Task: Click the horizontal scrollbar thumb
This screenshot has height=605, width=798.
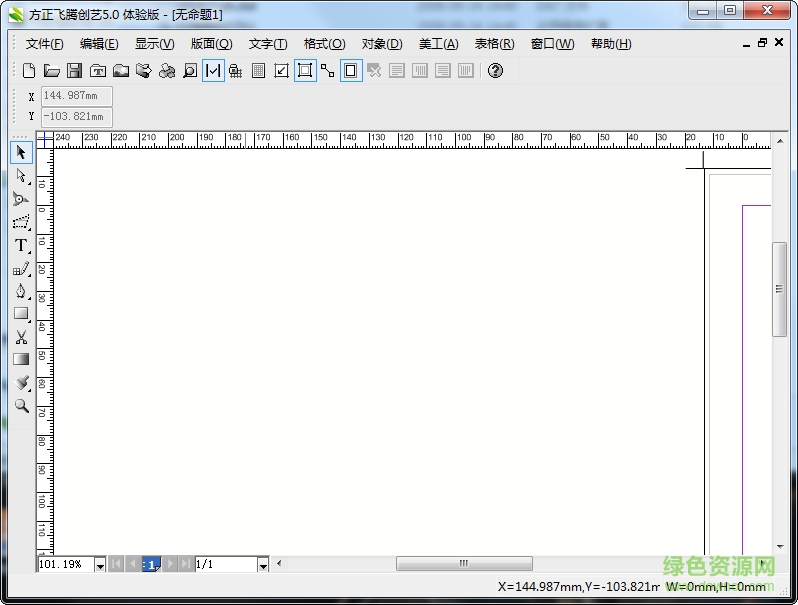Action: click(x=464, y=564)
